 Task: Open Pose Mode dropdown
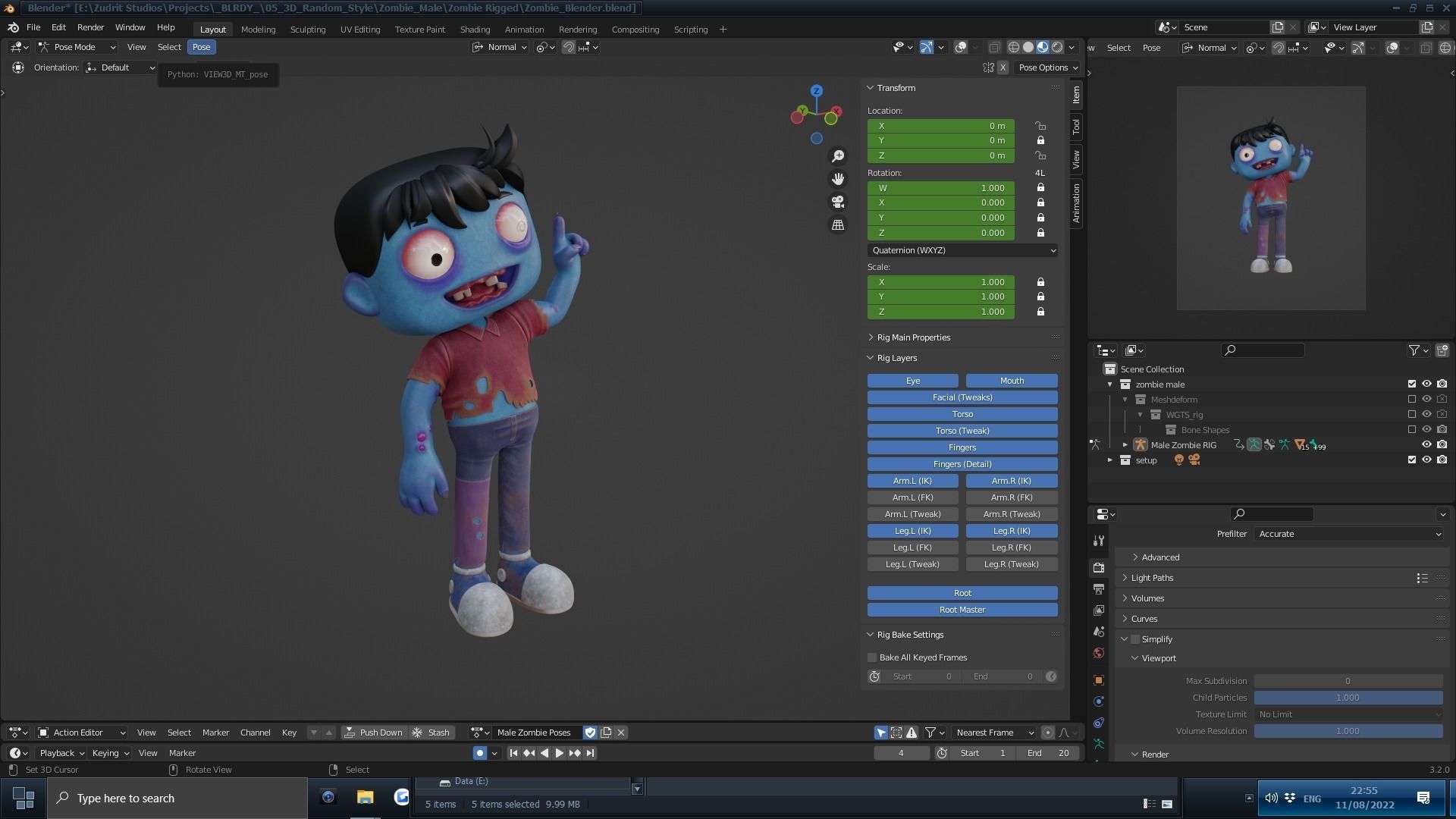pos(77,47)
